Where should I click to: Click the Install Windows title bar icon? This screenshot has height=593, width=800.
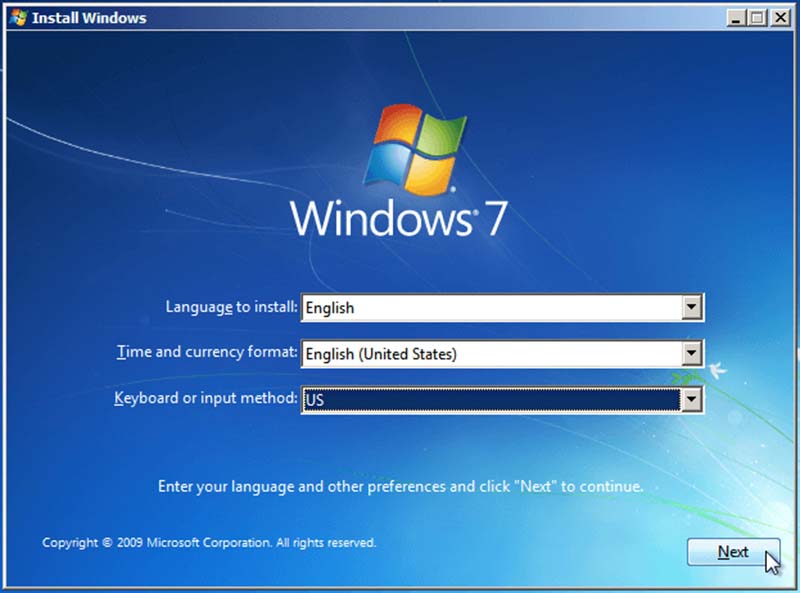coord(18,18)
